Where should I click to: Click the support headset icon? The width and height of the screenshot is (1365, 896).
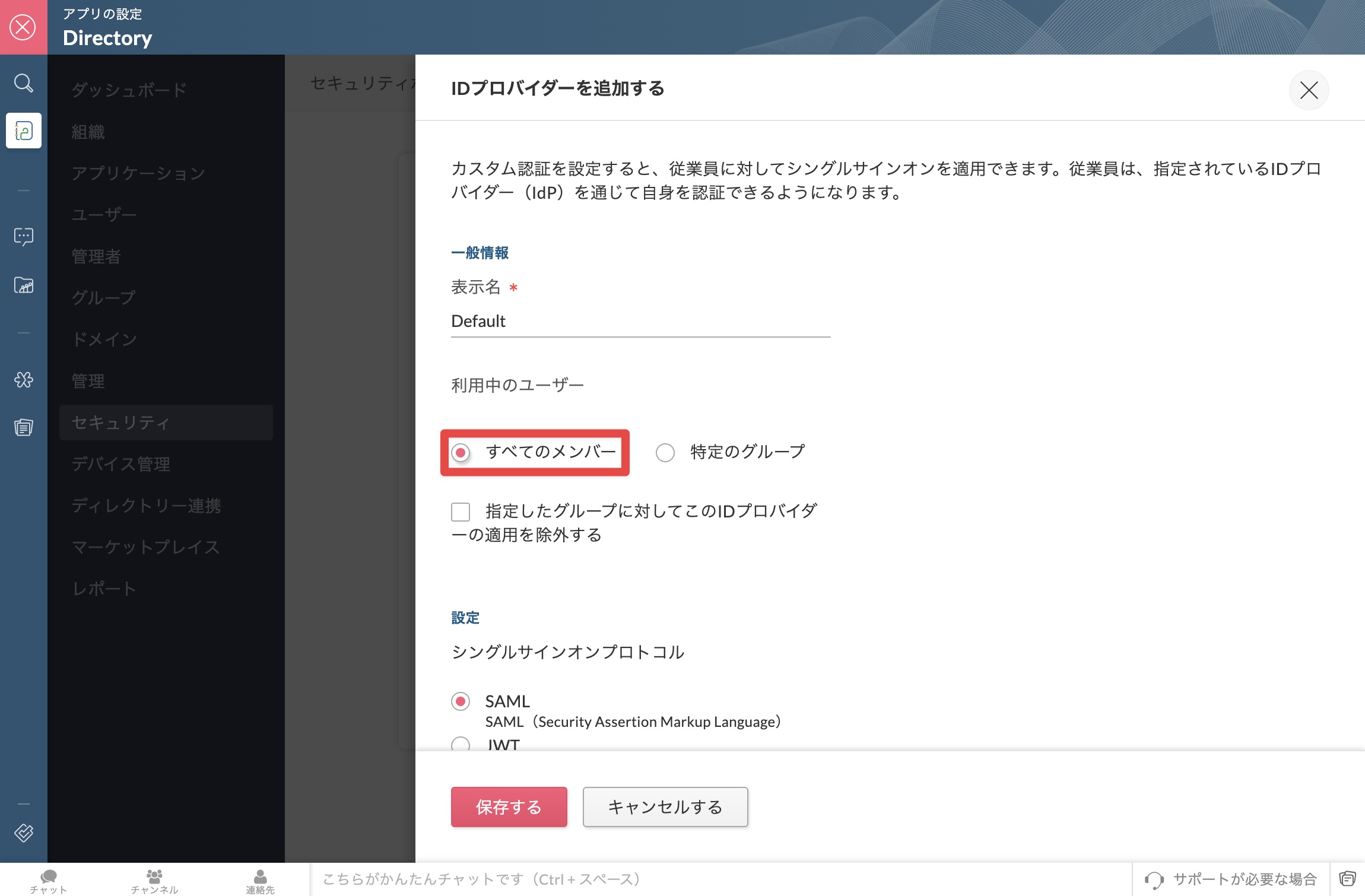(x=1154, y=879)
